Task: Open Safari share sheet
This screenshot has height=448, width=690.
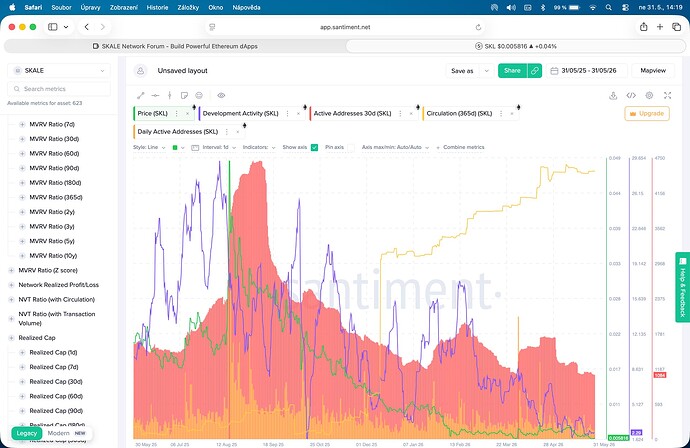Action: click(643, 27)
